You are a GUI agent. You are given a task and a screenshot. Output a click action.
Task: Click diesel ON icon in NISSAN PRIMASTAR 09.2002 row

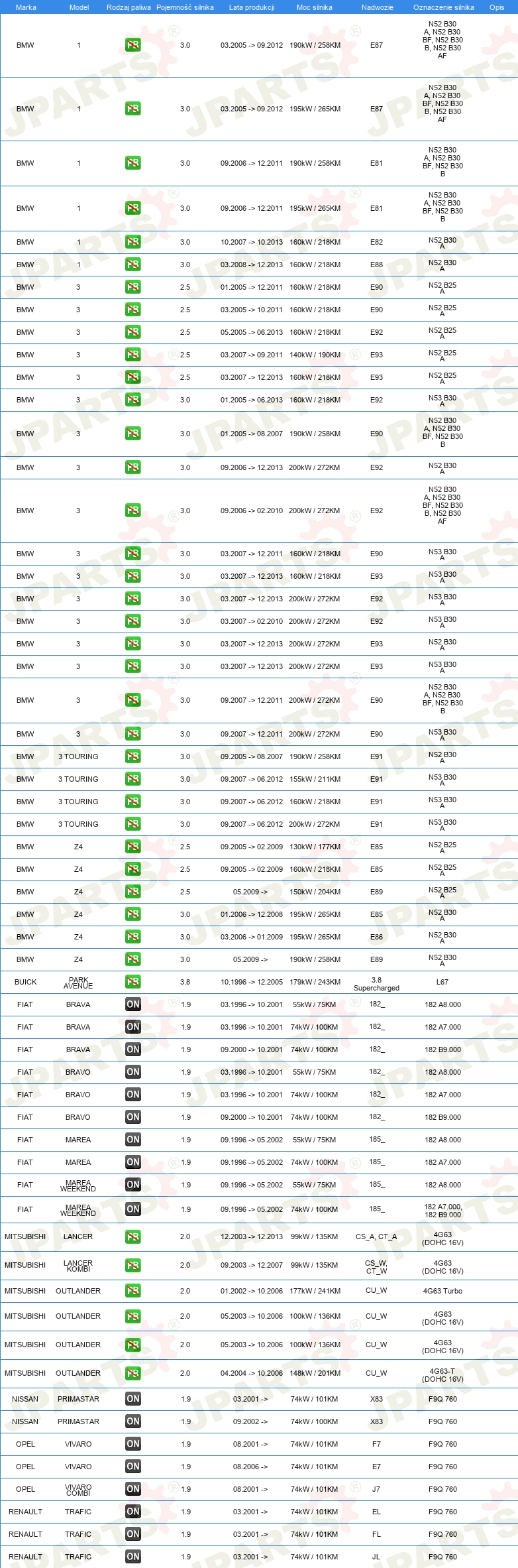[x=132, y=1421]
